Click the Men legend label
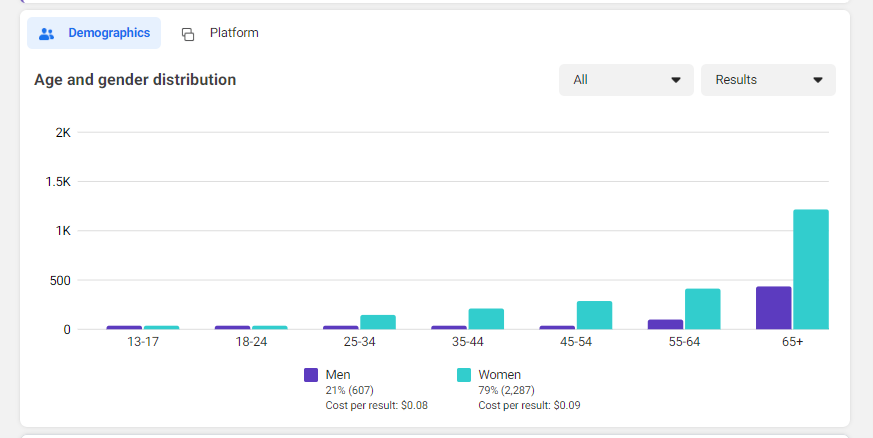The width and height of the screenshot is (873, 438). [338, 375]
